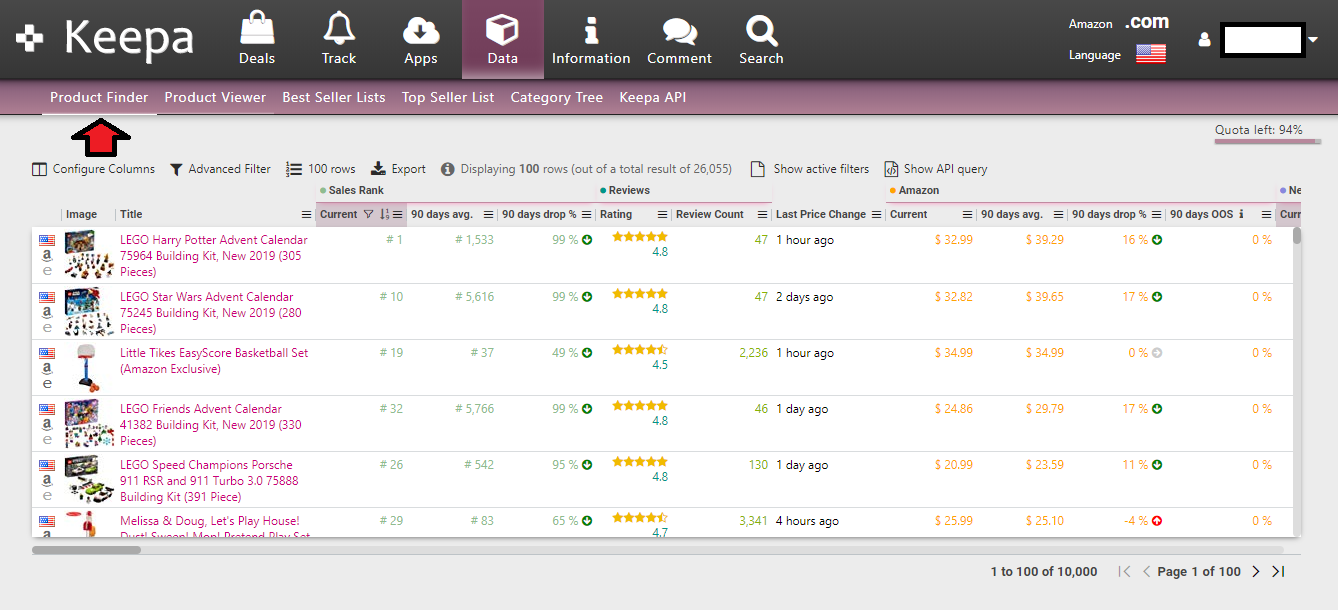1338x610 pixels.
Task: Click the 90 days OOS info icon
Action: tap(1241, 214)
